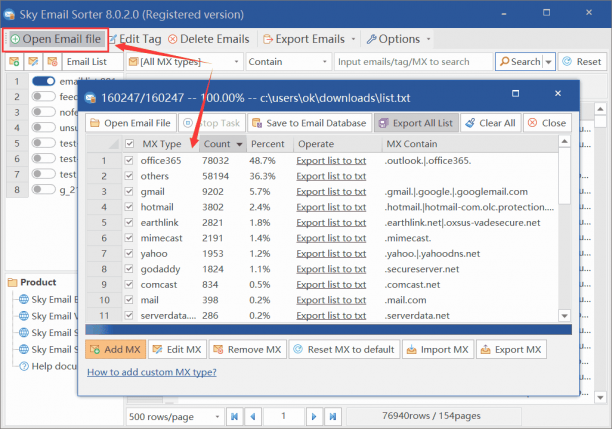Click Export list to txt for hotmail
The image size is (612, 429).
coord(331,207)
